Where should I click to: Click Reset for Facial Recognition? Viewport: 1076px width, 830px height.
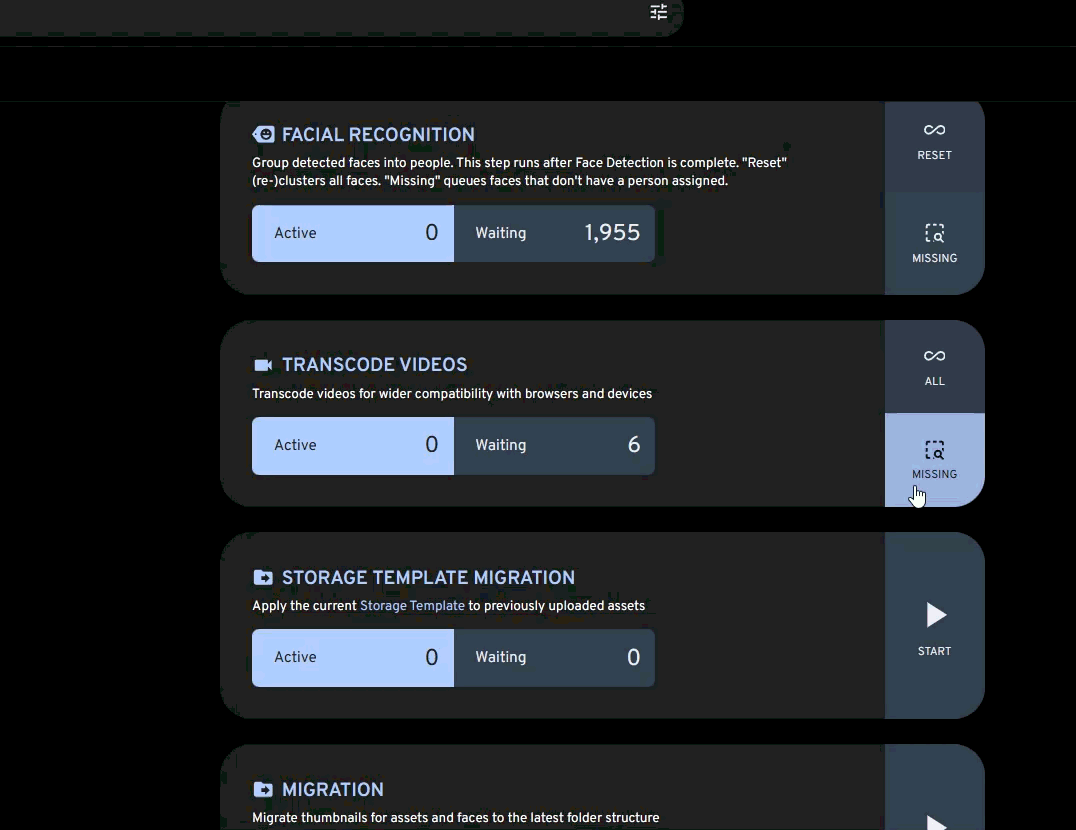pyautogui.click(x=935, y=142)
